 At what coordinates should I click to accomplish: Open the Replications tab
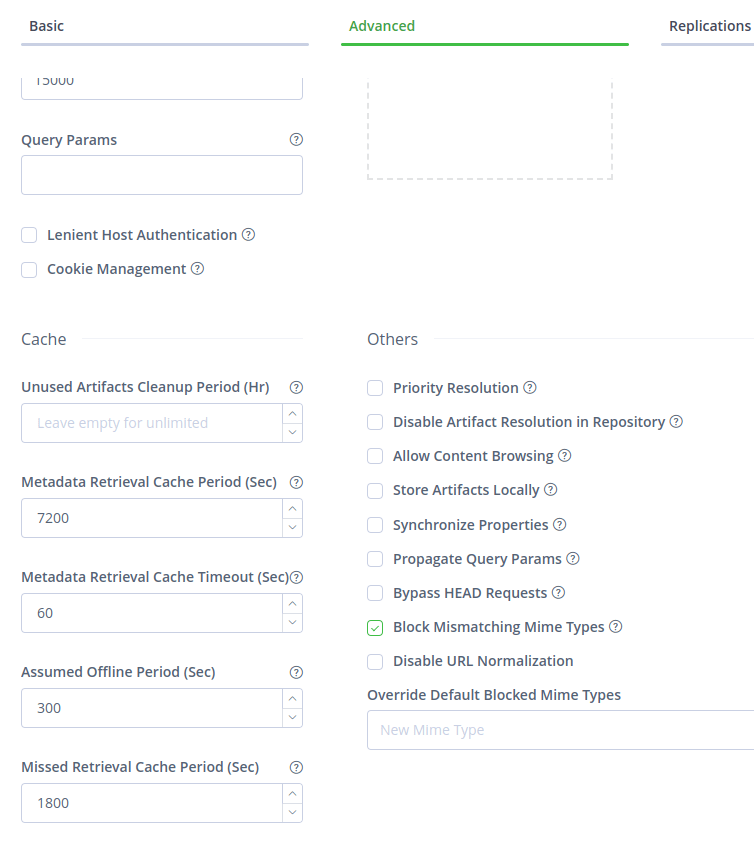pyautogui.click(x=709, y=25)
